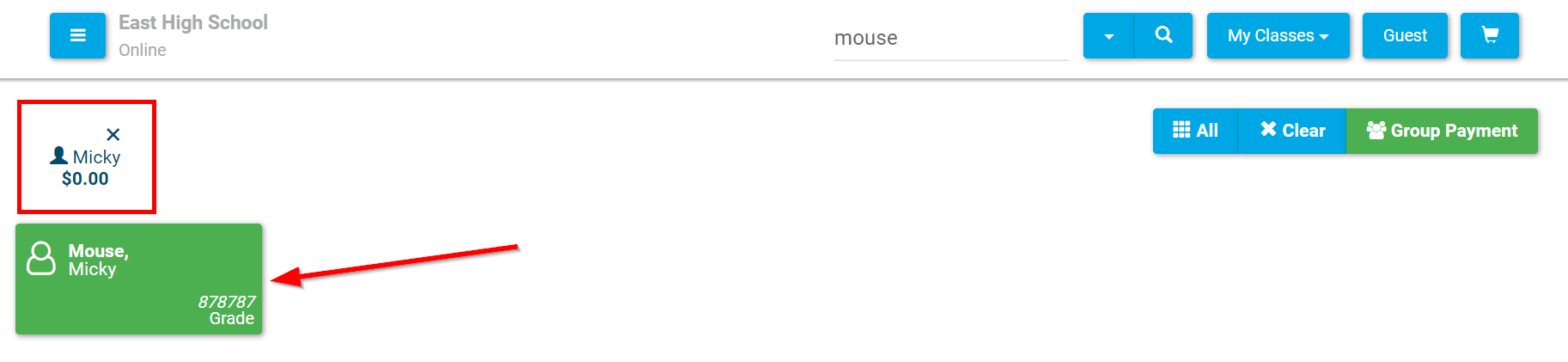Open the My Classes dropdown
The width and height of the screenshot is (1568, 362).
1278,35
